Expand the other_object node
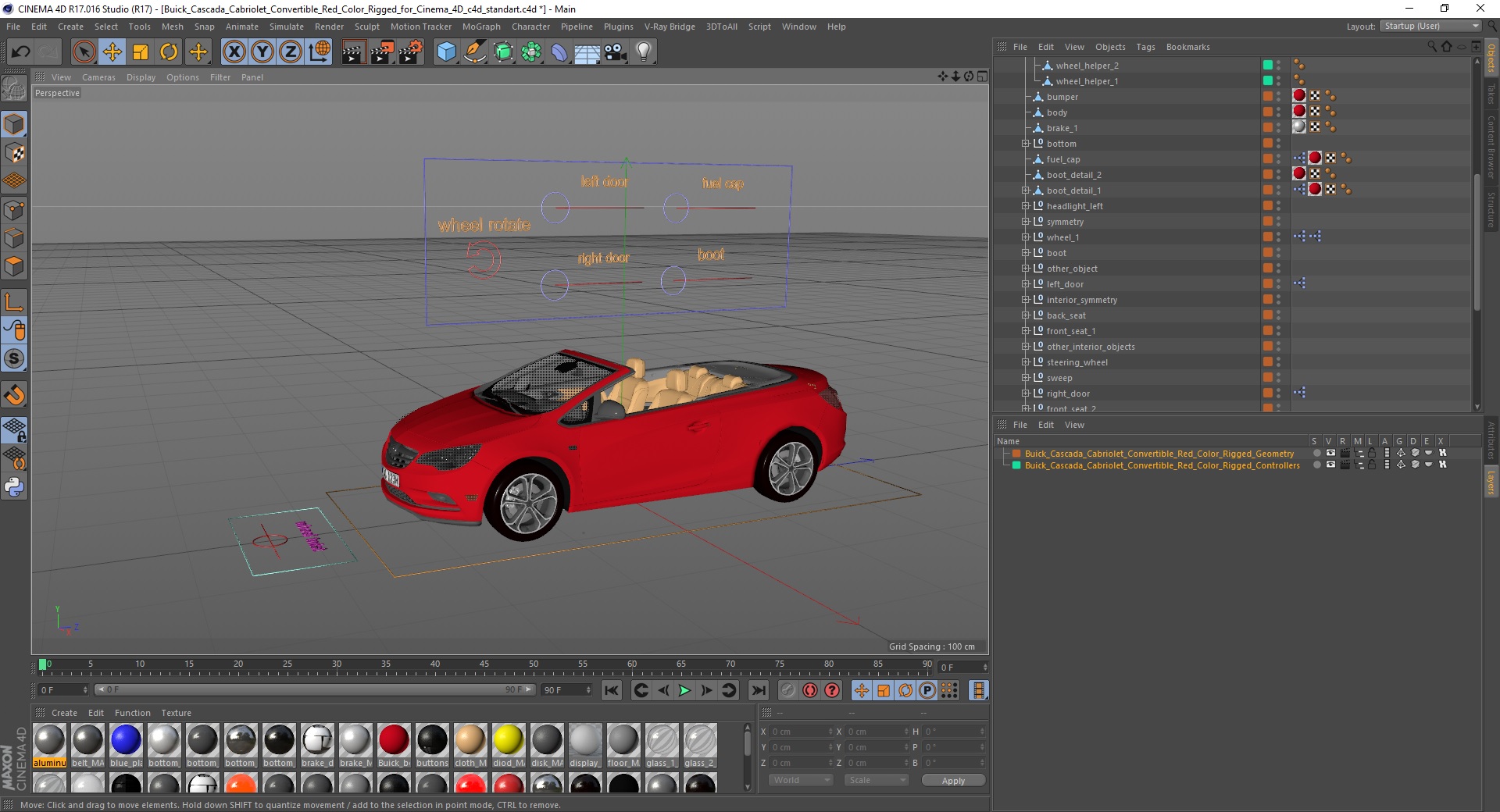Screen dimensions: 1500x812 pyautogui.click(x=1025, y=269)
